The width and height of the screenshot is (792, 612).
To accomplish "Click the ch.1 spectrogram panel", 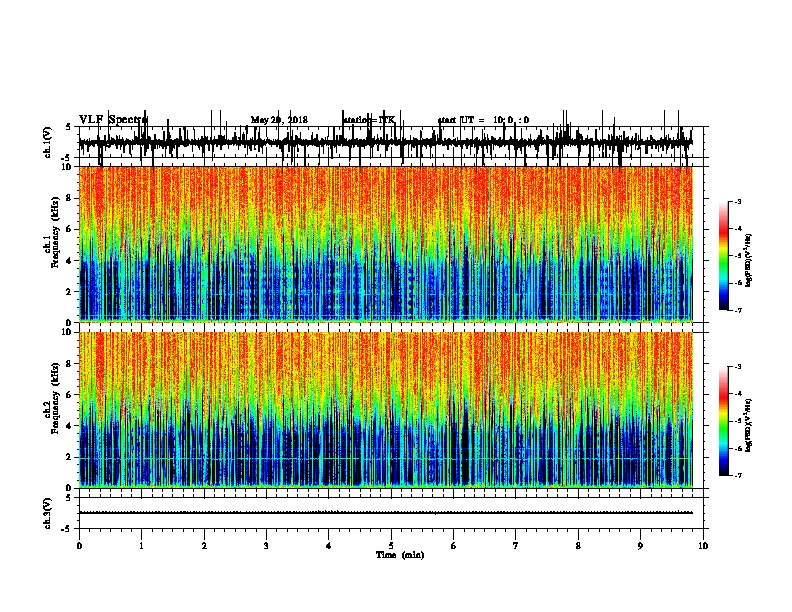I will (x=386, y=244).
